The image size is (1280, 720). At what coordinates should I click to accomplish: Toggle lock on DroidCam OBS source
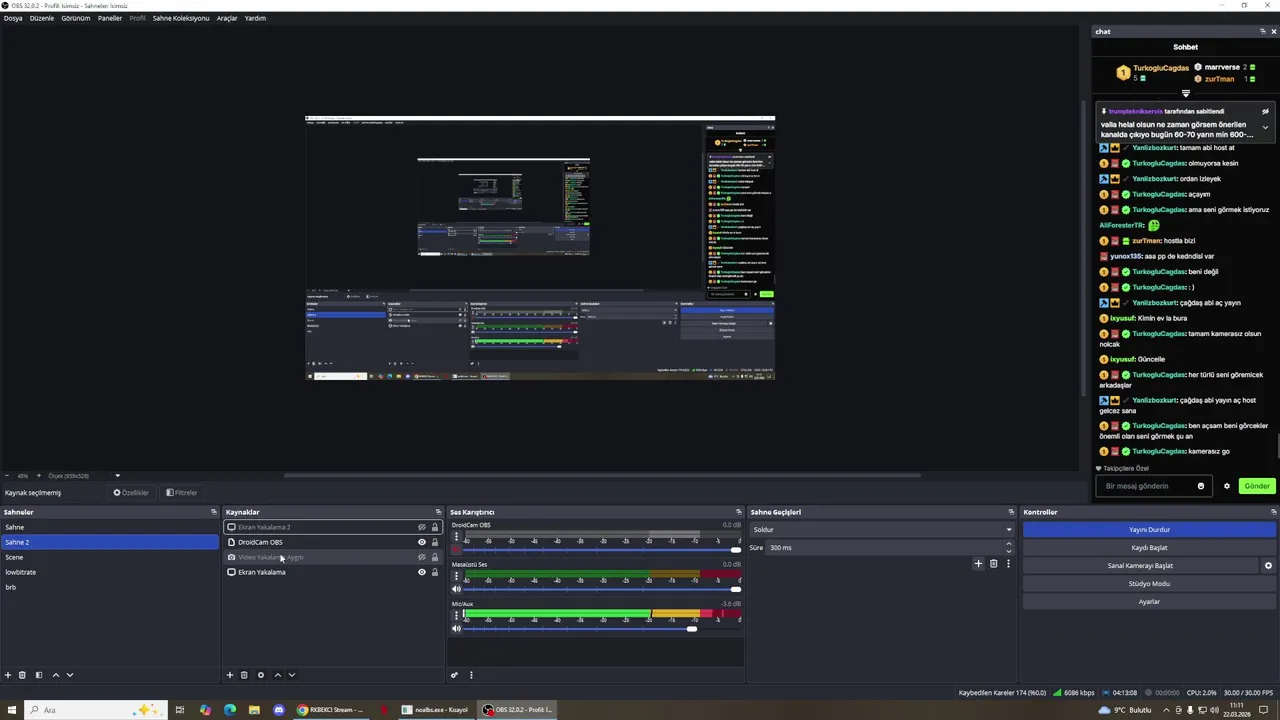tap(435, 542)
